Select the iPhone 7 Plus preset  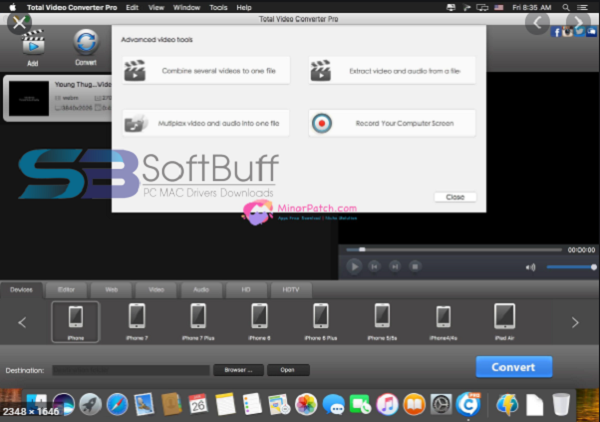pyautogui.click(x=198, y=322)
